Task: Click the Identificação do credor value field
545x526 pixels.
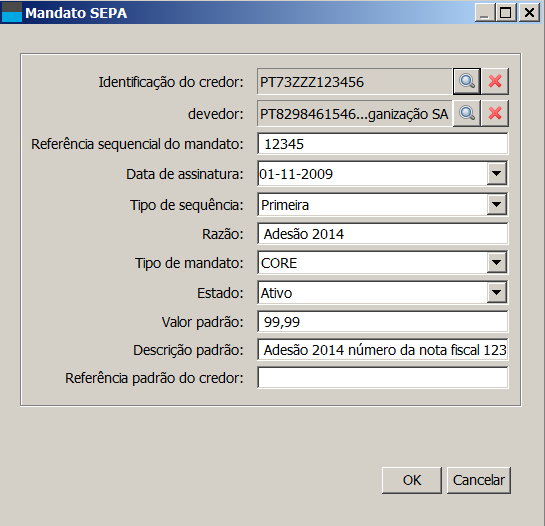Action: click(355, 82)
